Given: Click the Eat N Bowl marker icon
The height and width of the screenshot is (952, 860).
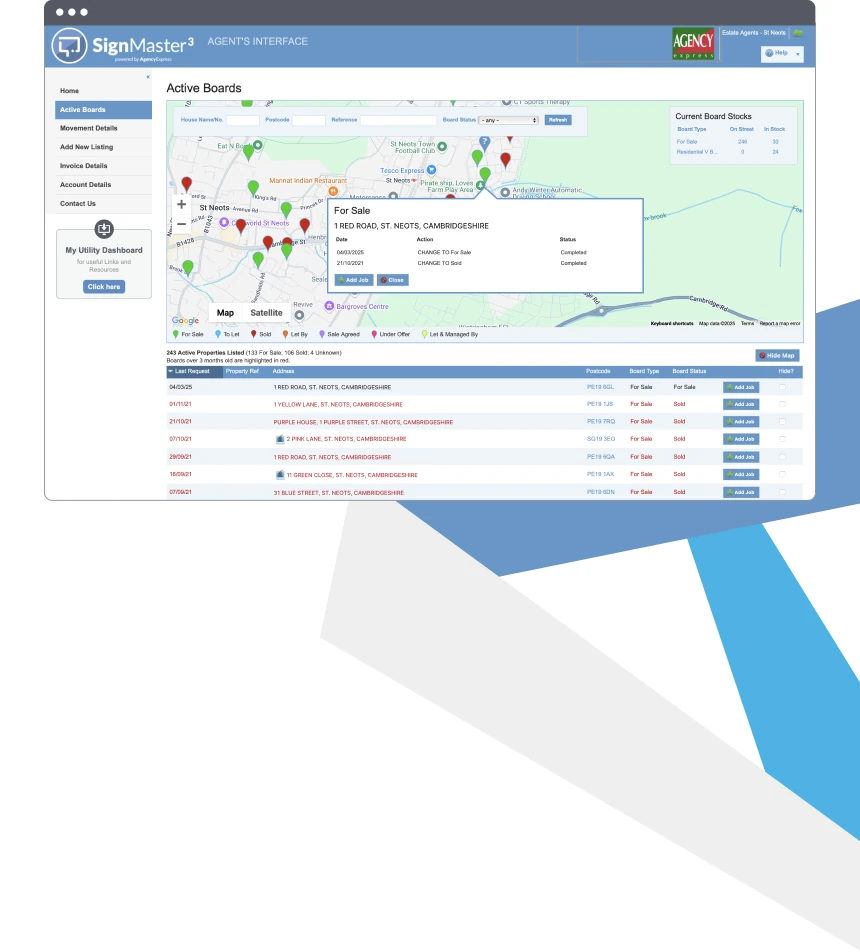Looking at the screenshot, I should coord(258,145).
